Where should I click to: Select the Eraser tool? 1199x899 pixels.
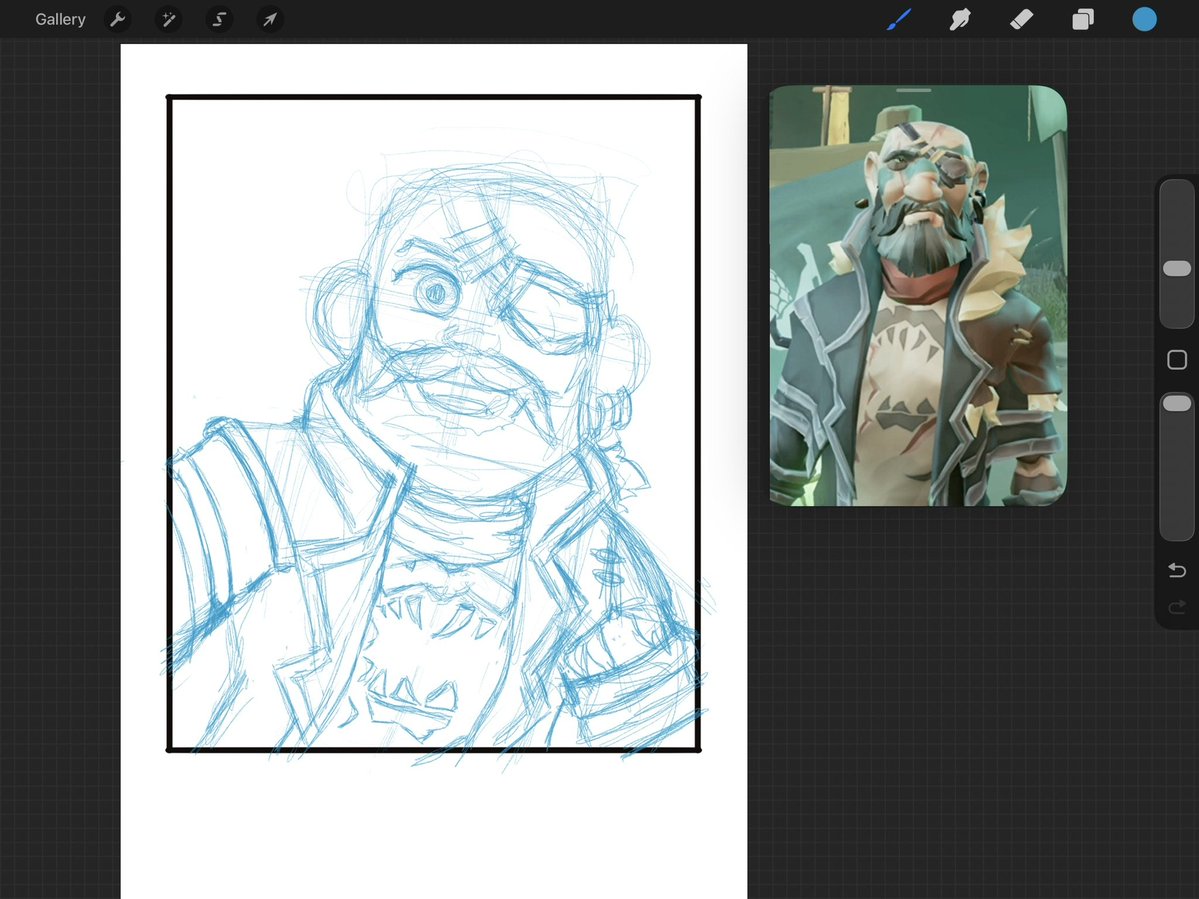1022,19
